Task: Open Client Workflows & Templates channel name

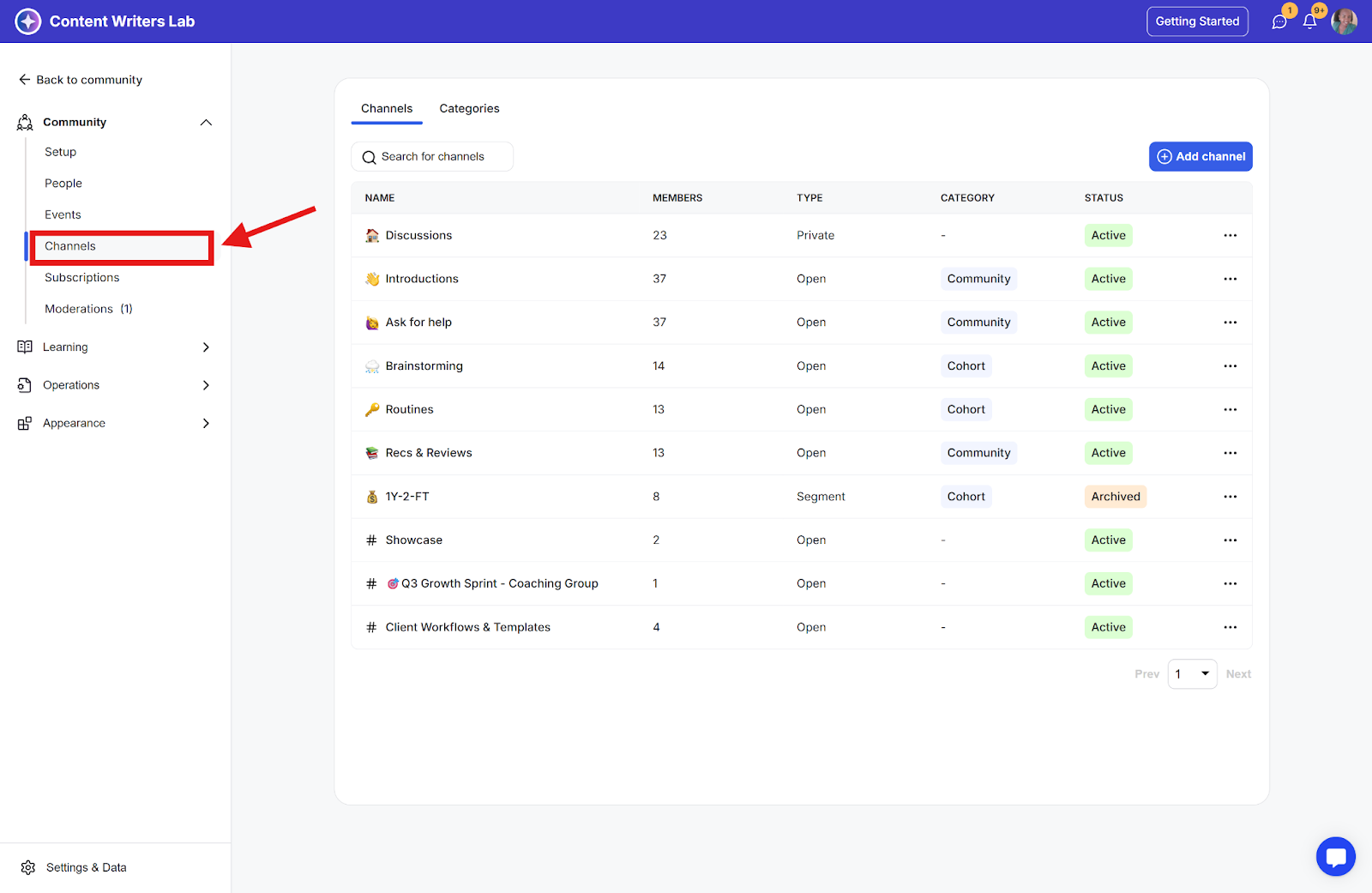Action: point(468,627)
